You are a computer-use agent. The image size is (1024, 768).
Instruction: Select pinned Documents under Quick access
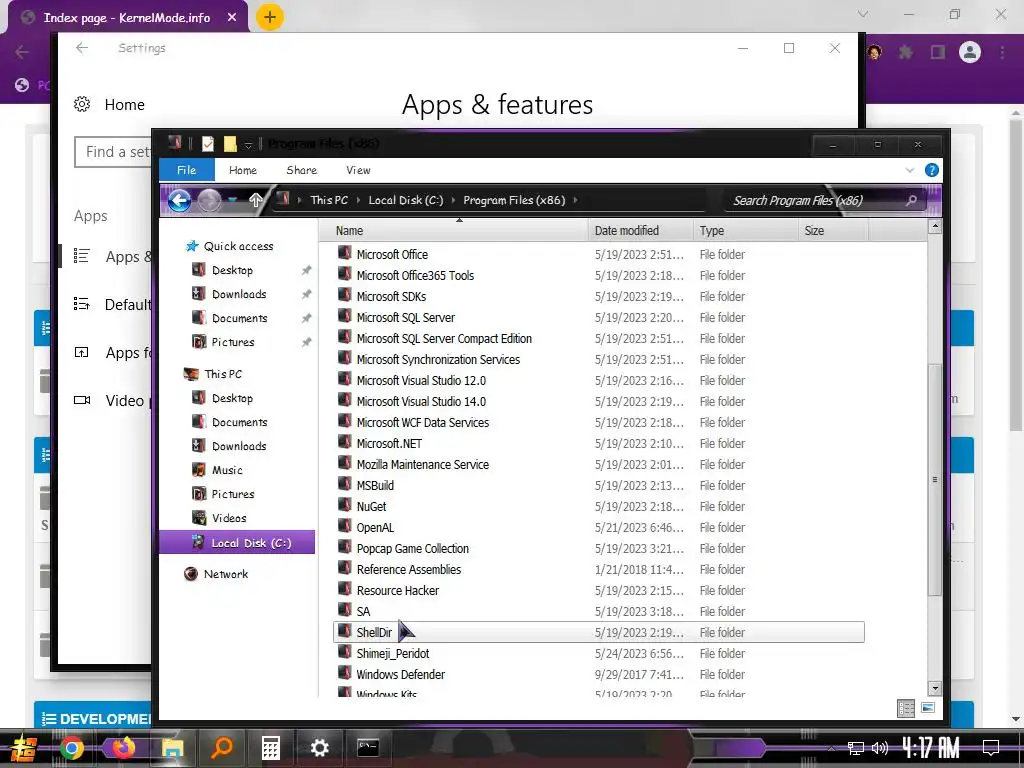pyautogui.click(x=240, y=318)
